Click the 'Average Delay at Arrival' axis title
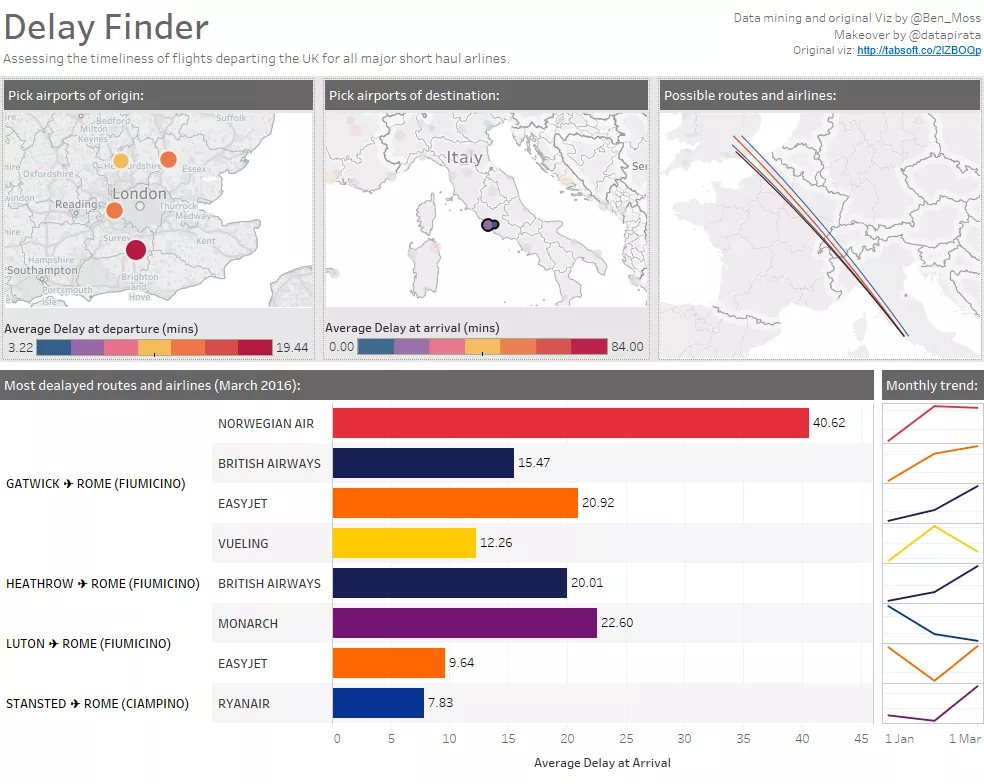The image size is (984, 784). 602,763
